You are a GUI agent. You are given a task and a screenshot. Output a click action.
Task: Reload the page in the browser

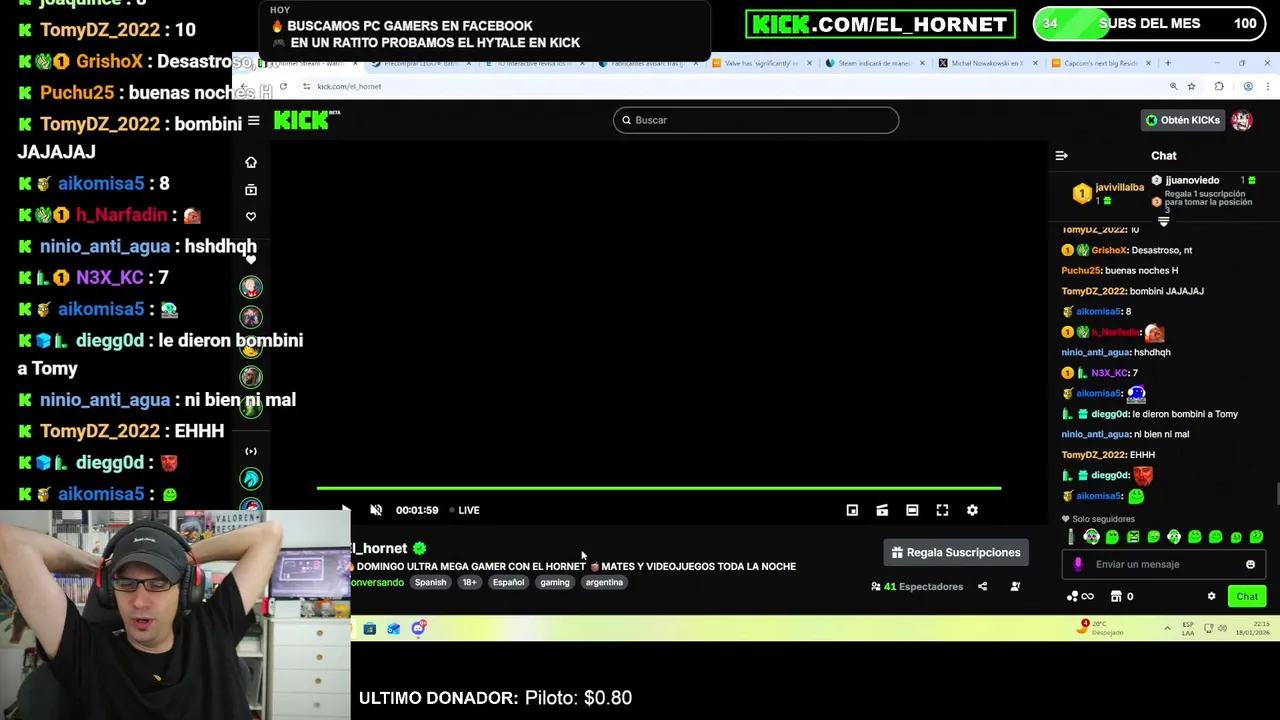283,87
